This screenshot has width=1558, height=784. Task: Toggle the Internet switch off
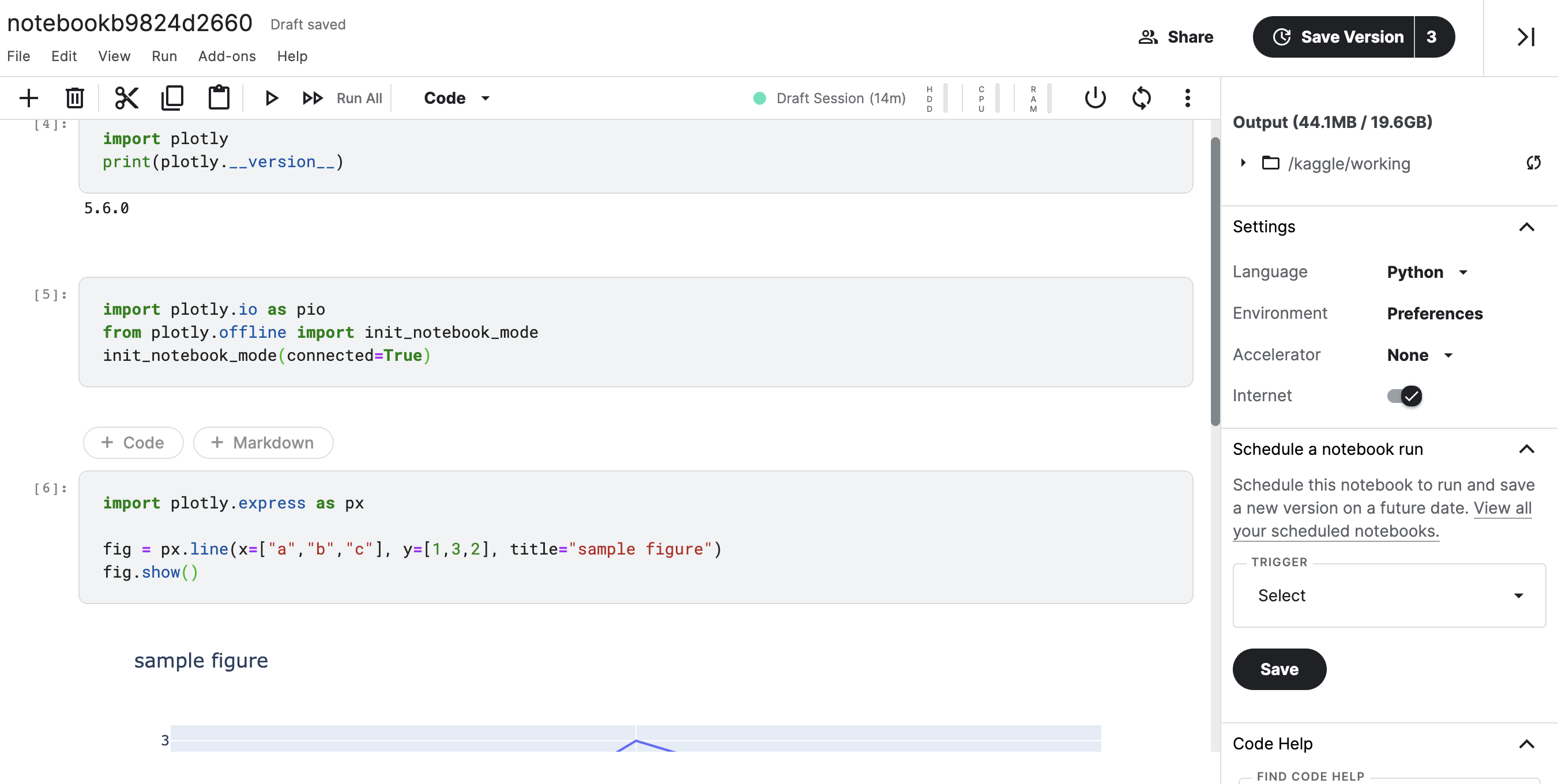[1405, 396]
